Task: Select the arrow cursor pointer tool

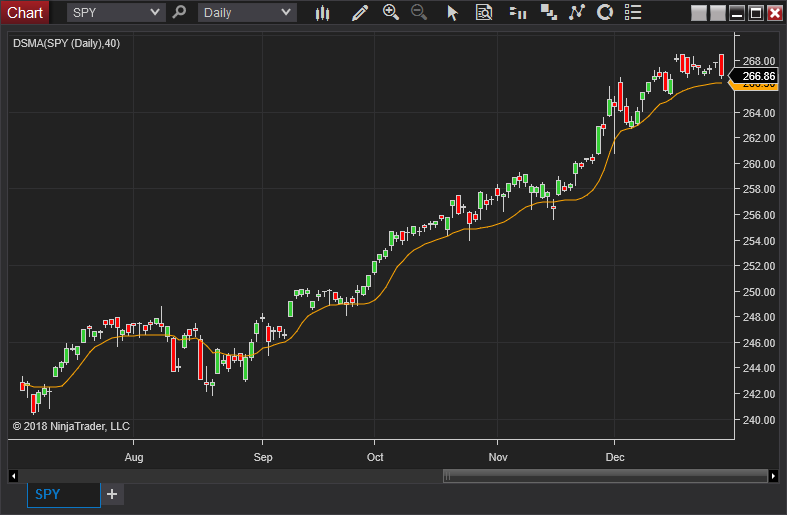Action: tap(452, 13)
